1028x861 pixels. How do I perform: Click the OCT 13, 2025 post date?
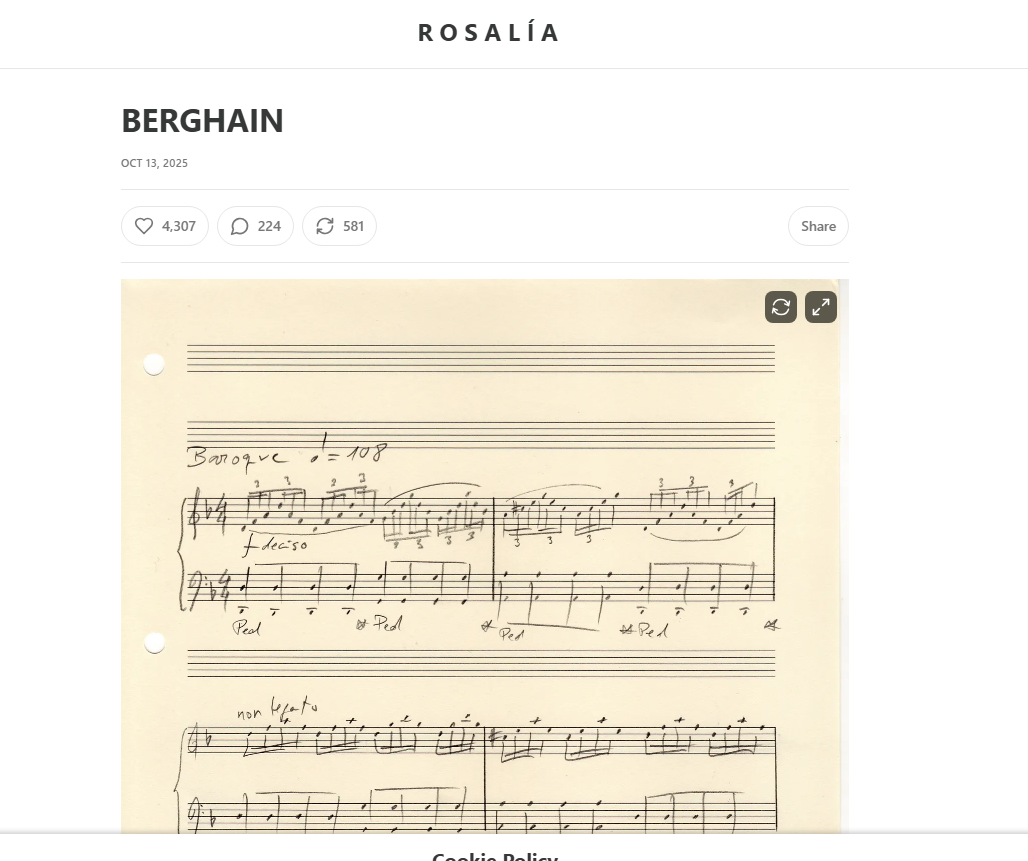tap(154, 163)
